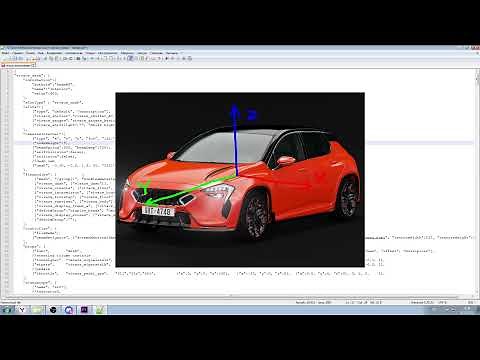Save the current file via toolbar icon
The height and width of the screenshot is (360, 480).
click(x=16, y=58)
